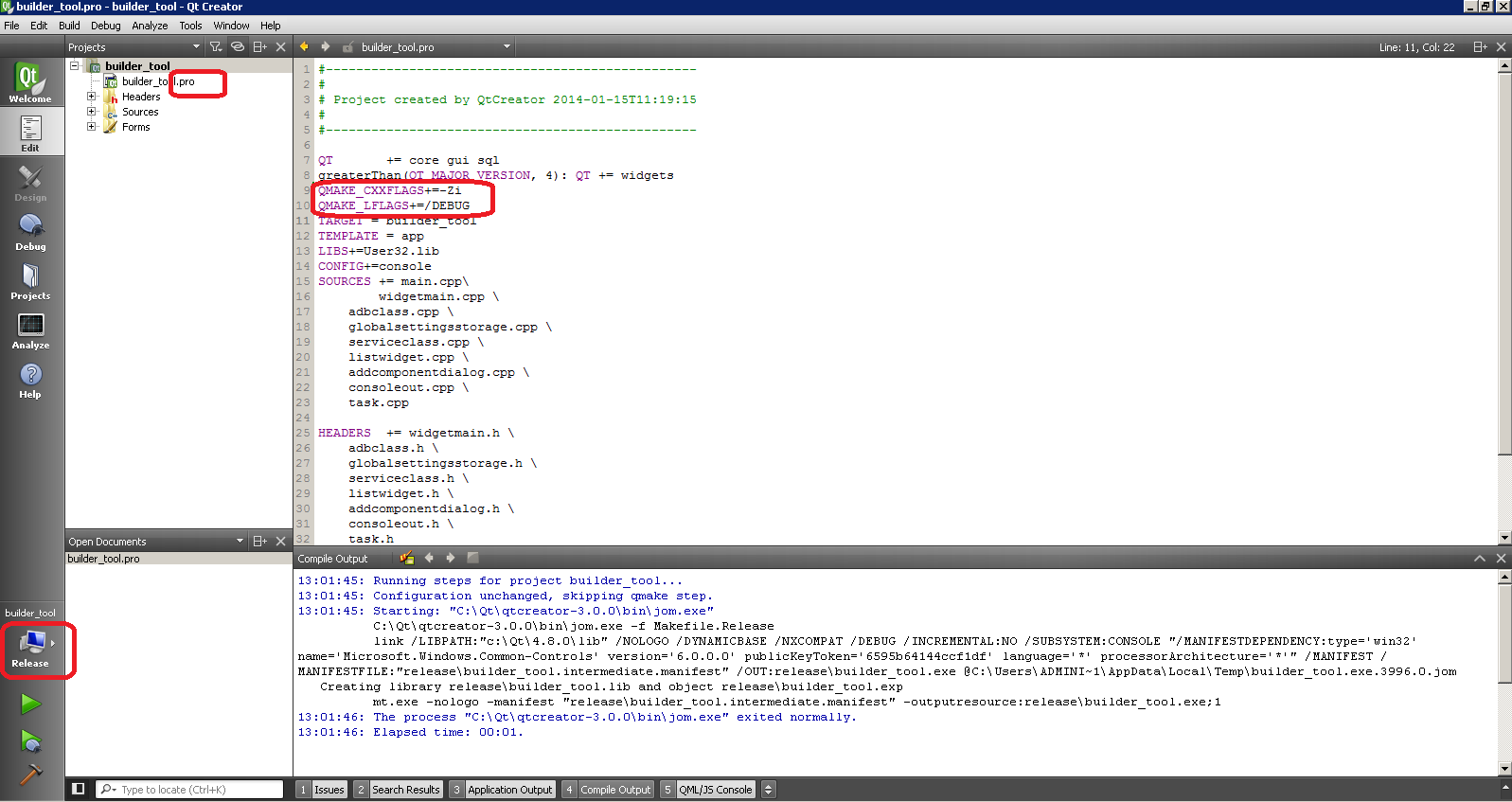Viewport: 1512px width, 802px height.
Task: Build the project with the hammer icon
Action: click(31, 775)
